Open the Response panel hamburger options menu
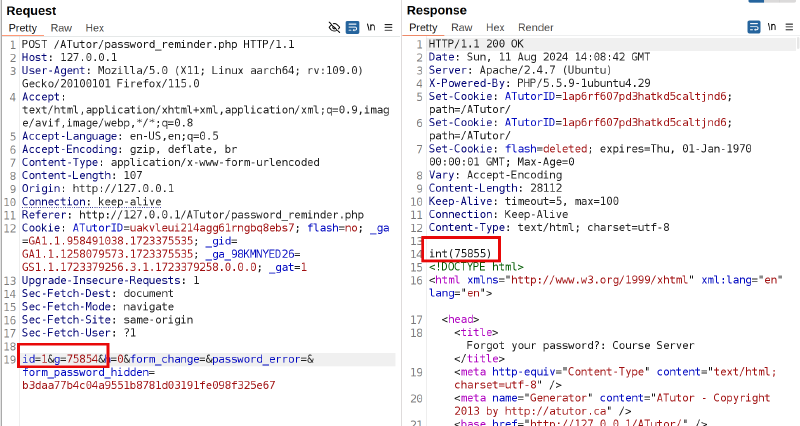 (x=789, y=27)
